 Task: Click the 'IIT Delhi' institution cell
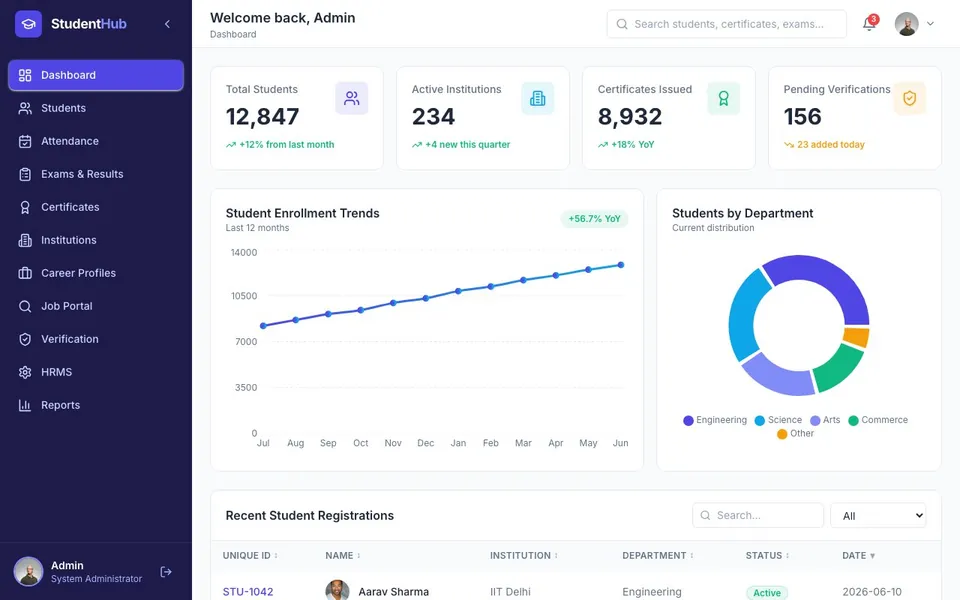510,592
